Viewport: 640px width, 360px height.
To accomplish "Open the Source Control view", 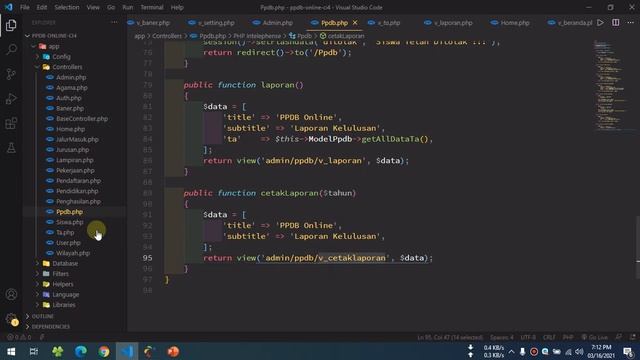I will 11,74.
